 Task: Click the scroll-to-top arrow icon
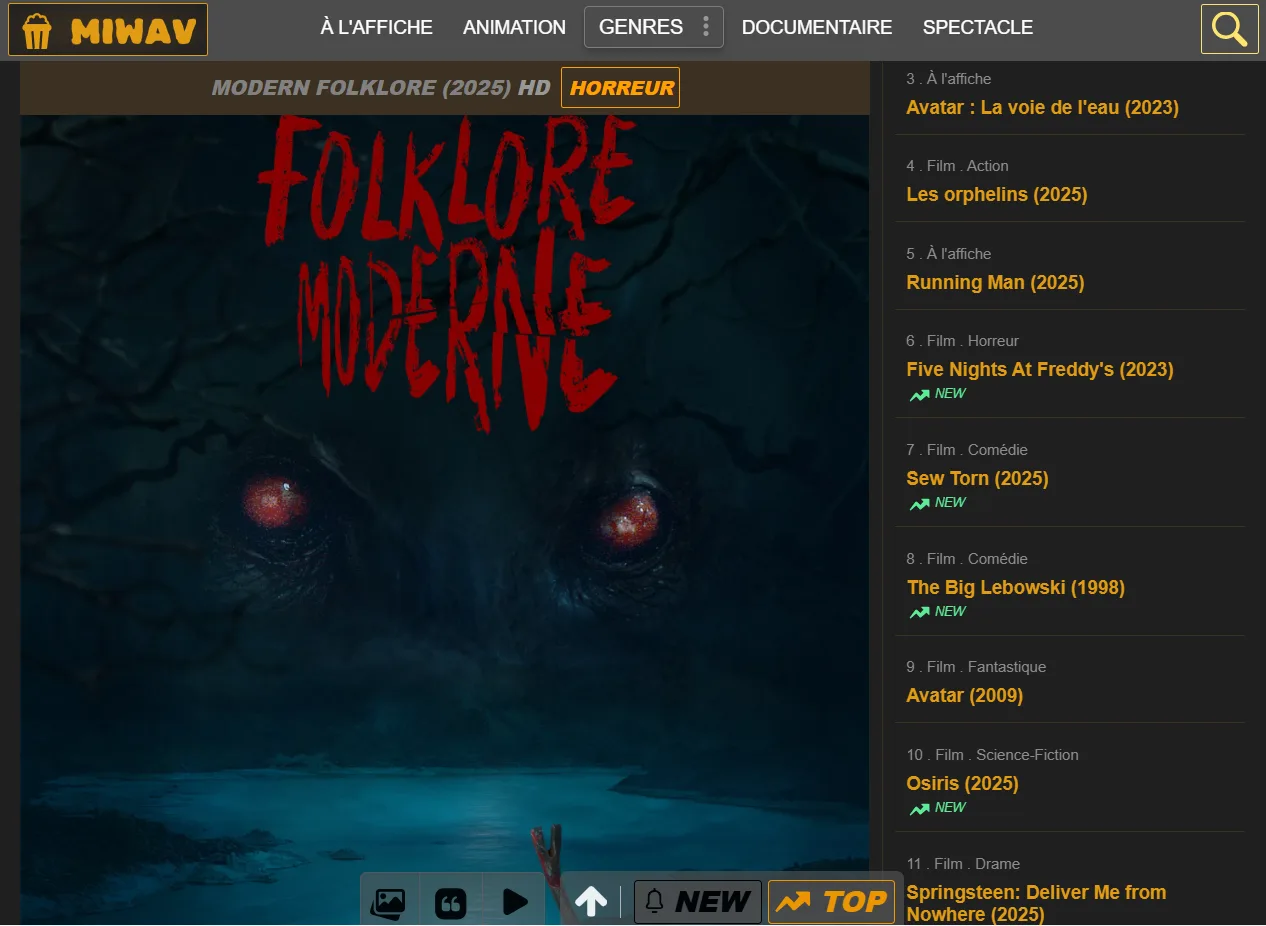(591, 902)
